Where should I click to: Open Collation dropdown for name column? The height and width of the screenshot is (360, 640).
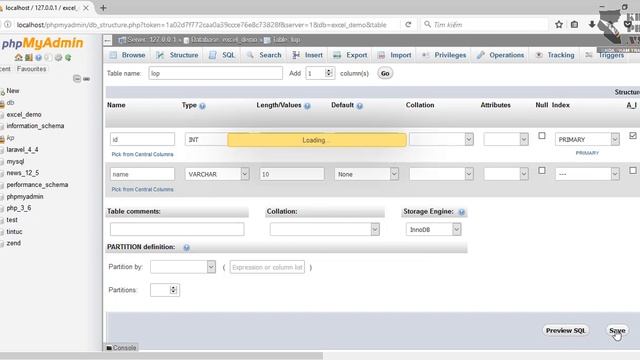[x=441, y=174]
